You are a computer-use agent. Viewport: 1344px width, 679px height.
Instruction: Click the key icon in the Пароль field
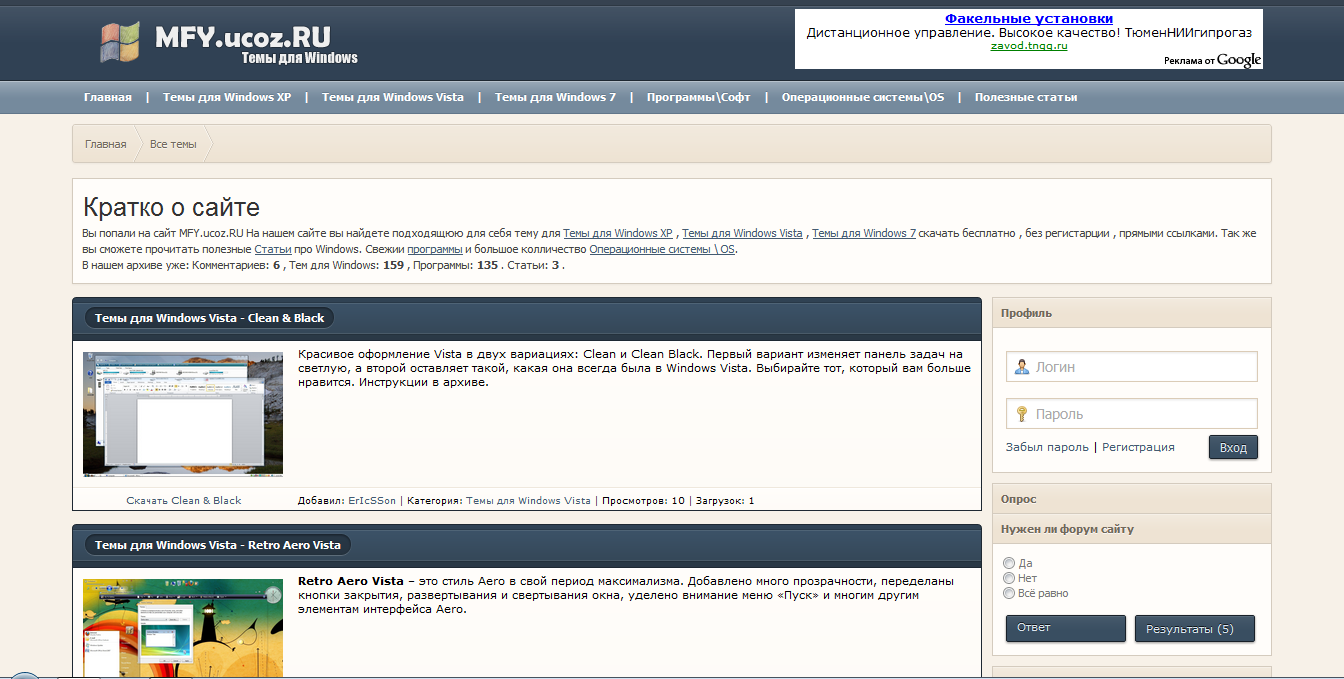pos(1021,414)
